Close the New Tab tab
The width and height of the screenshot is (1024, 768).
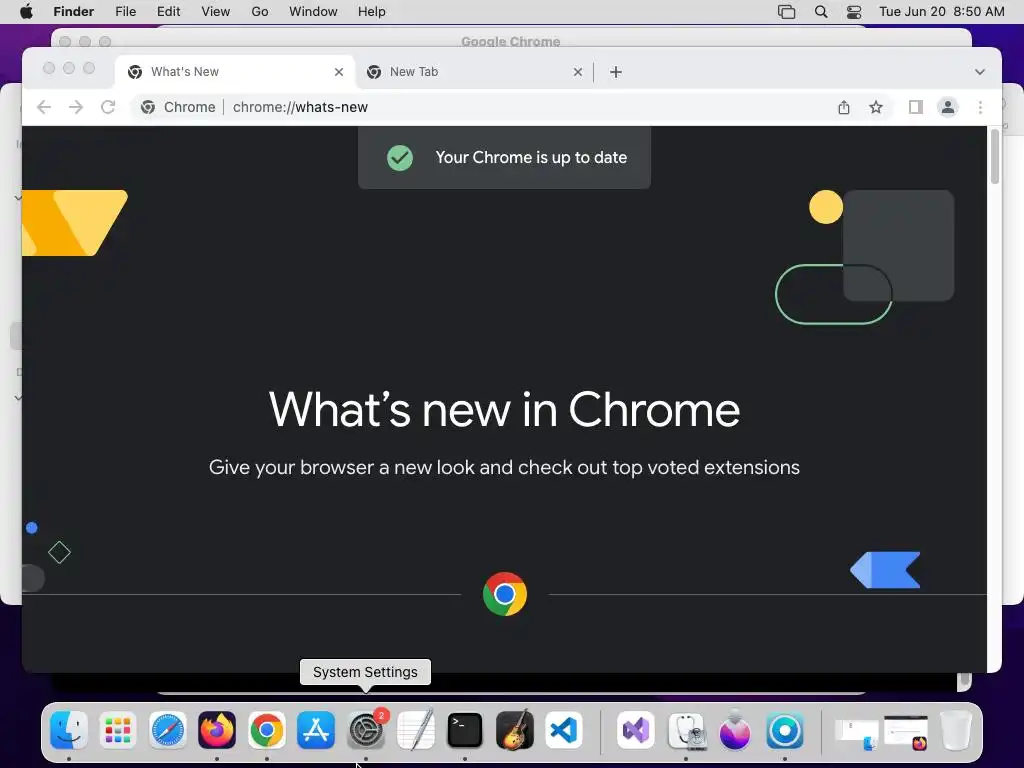point(577,72)
